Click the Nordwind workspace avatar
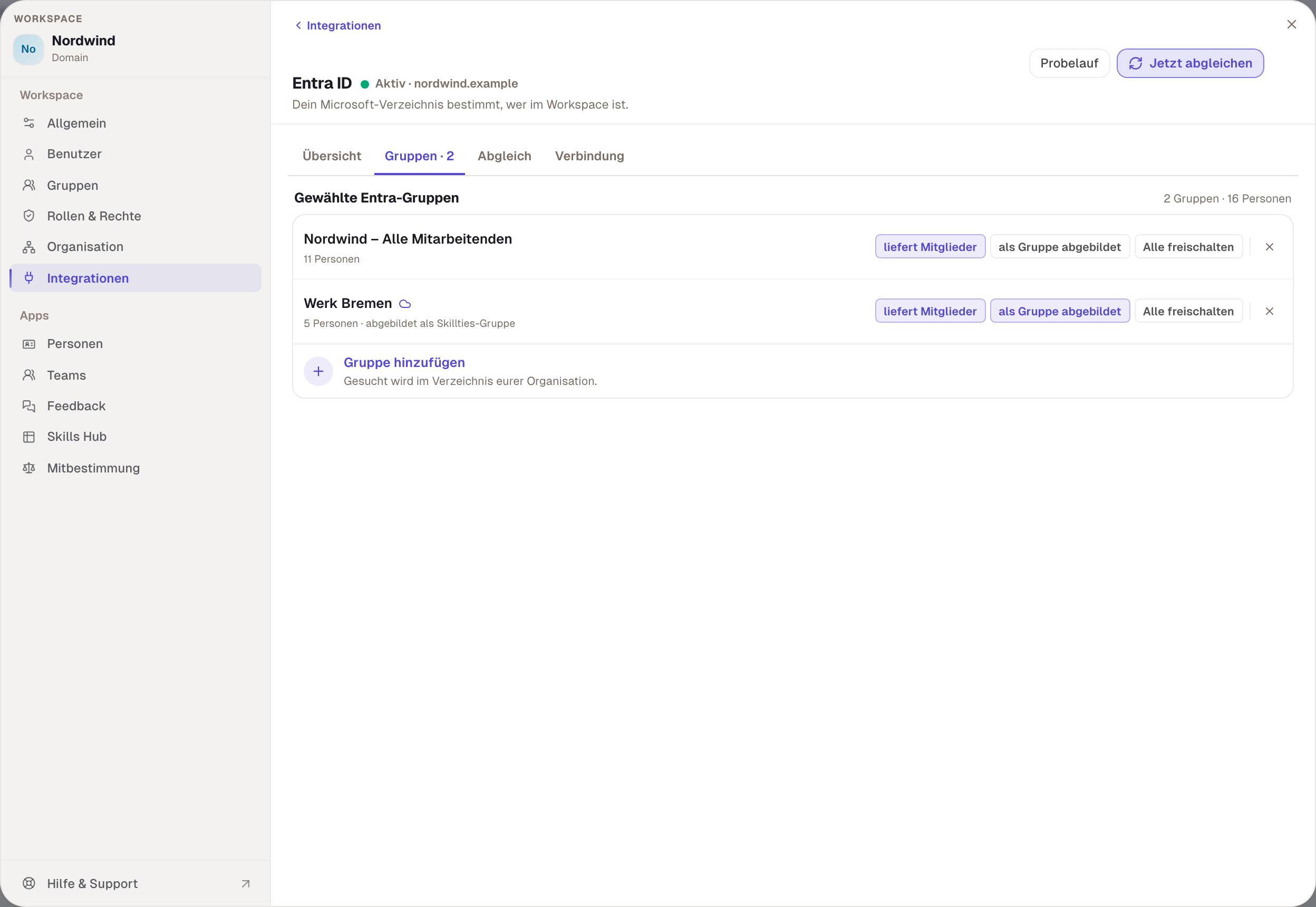Image resolution: width=1316 pixels, height=907 pixels. (x=28, y=50)
